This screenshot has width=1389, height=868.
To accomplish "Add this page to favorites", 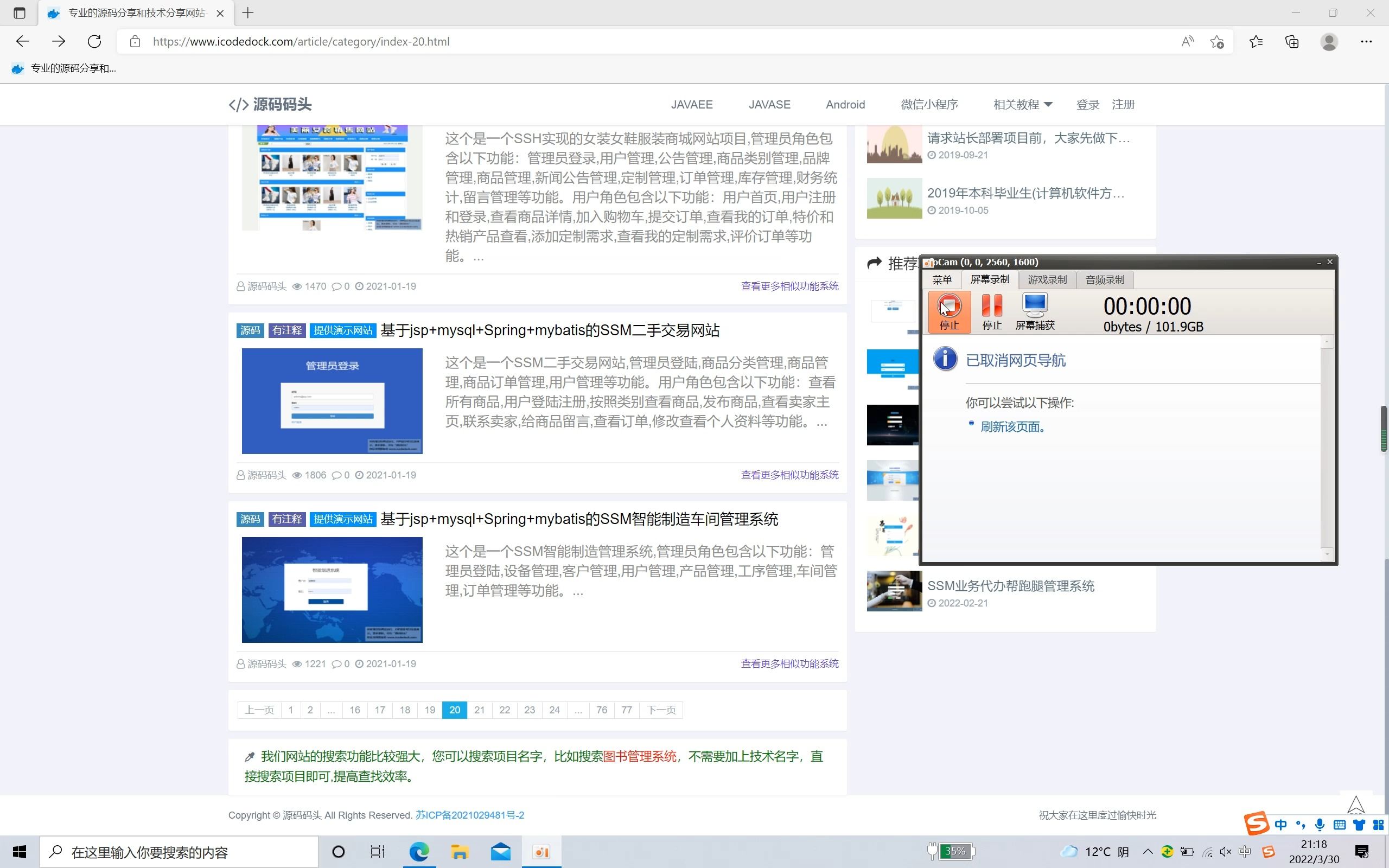I will [x=1217, y=41].
